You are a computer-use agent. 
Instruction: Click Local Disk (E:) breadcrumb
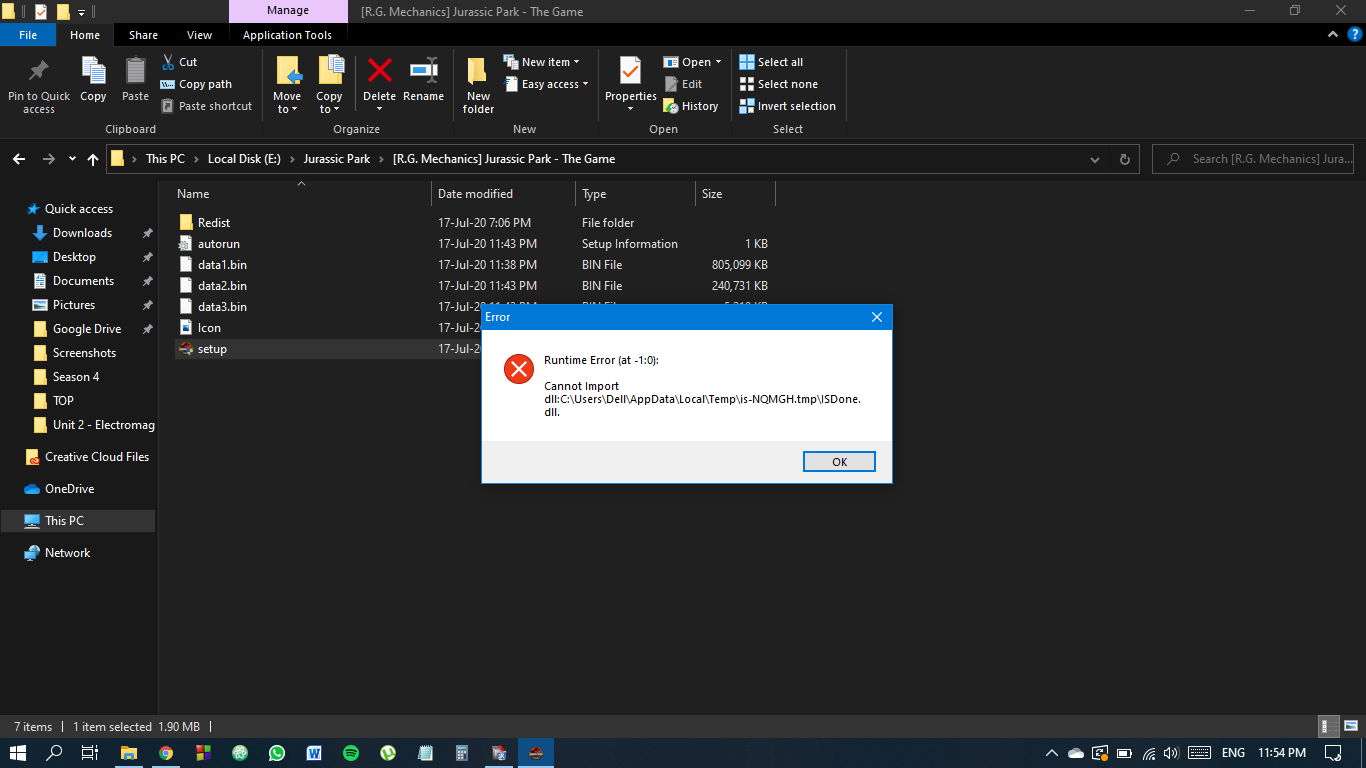244,159
